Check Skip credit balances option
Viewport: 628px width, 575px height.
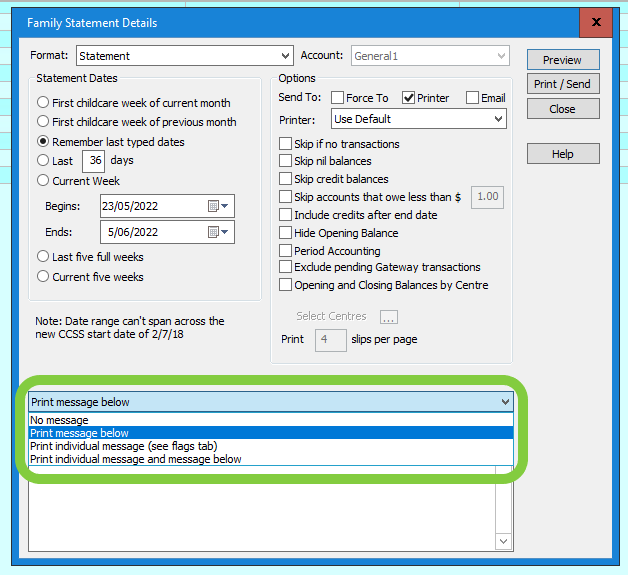tap(285, 179)
